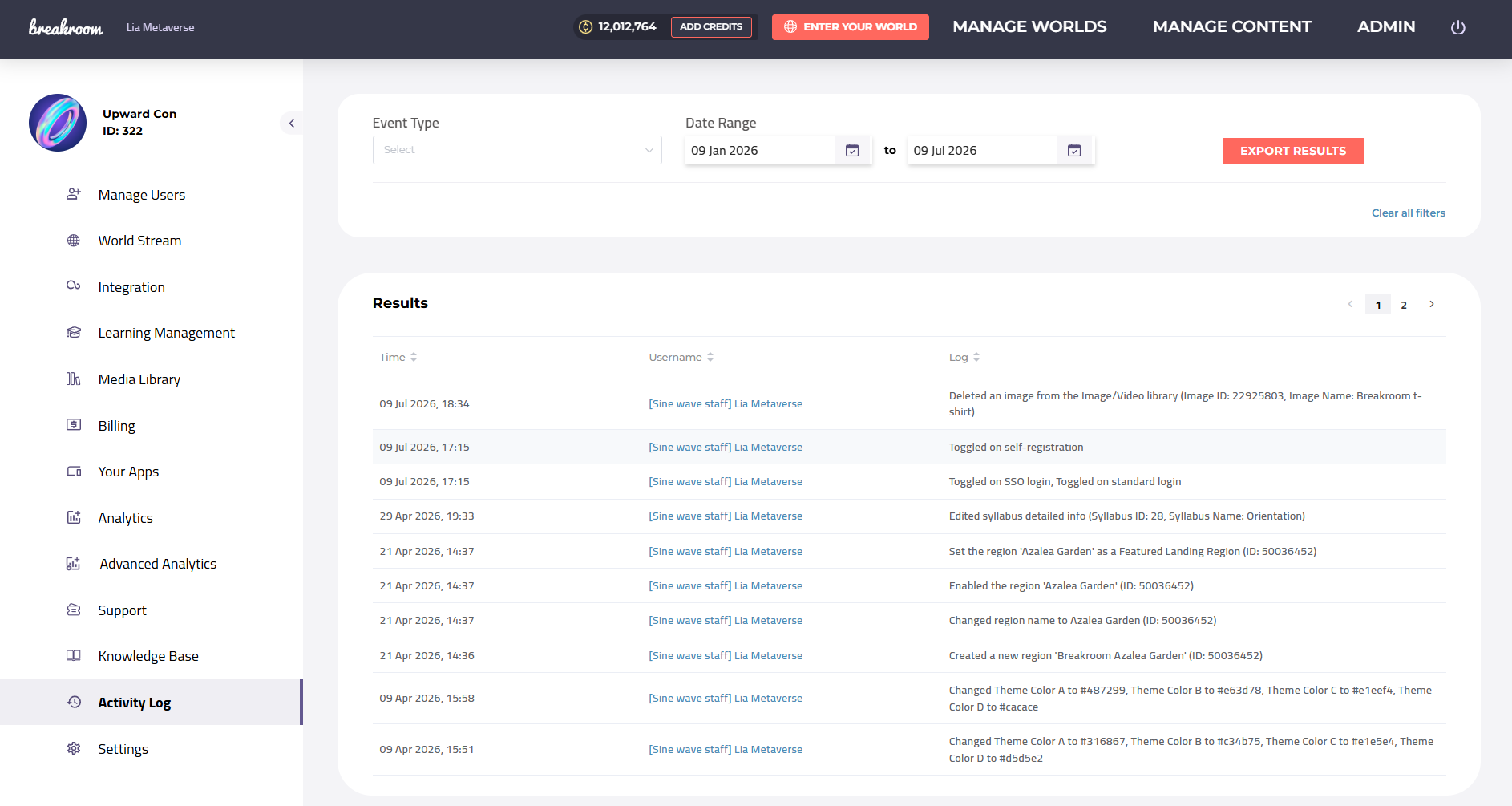
Task: Click the credits coin icon
Action: 586,27
